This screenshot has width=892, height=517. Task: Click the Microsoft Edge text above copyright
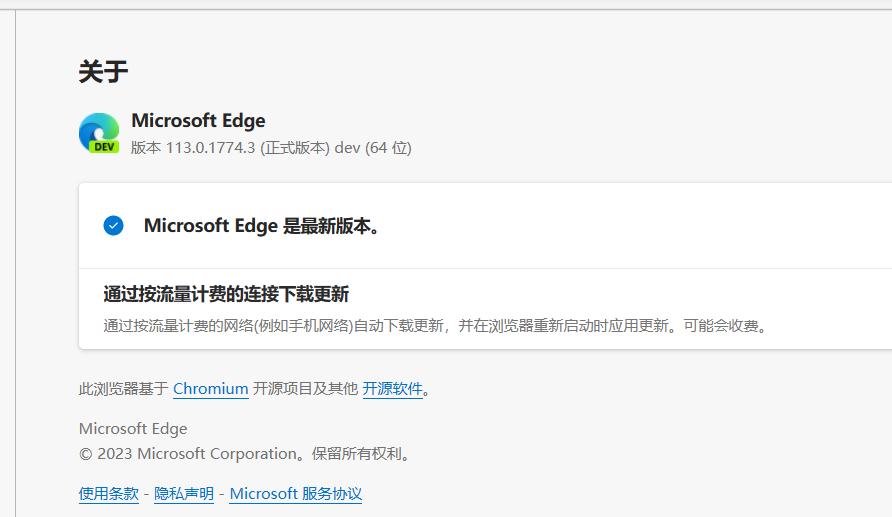coord(133,429)
